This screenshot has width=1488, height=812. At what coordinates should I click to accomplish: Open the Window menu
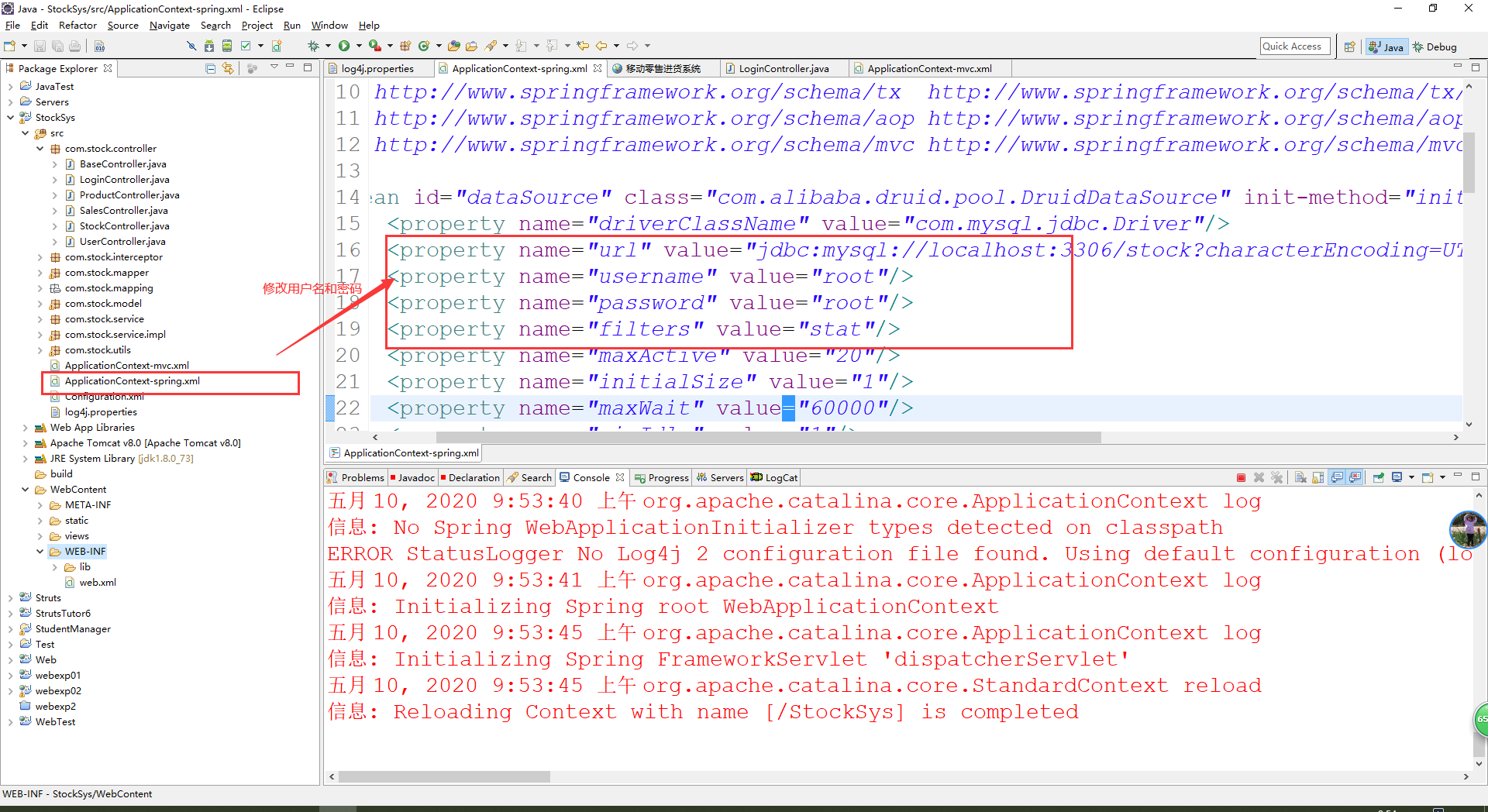(x=329, y=26)
